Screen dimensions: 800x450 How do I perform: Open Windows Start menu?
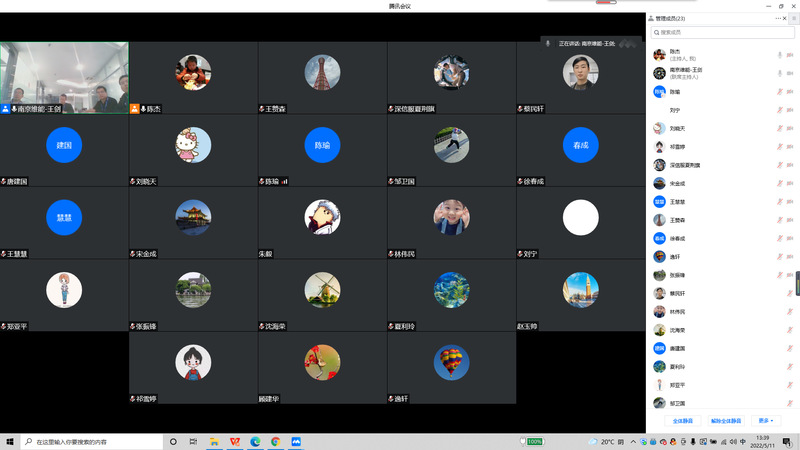(10, 442)
